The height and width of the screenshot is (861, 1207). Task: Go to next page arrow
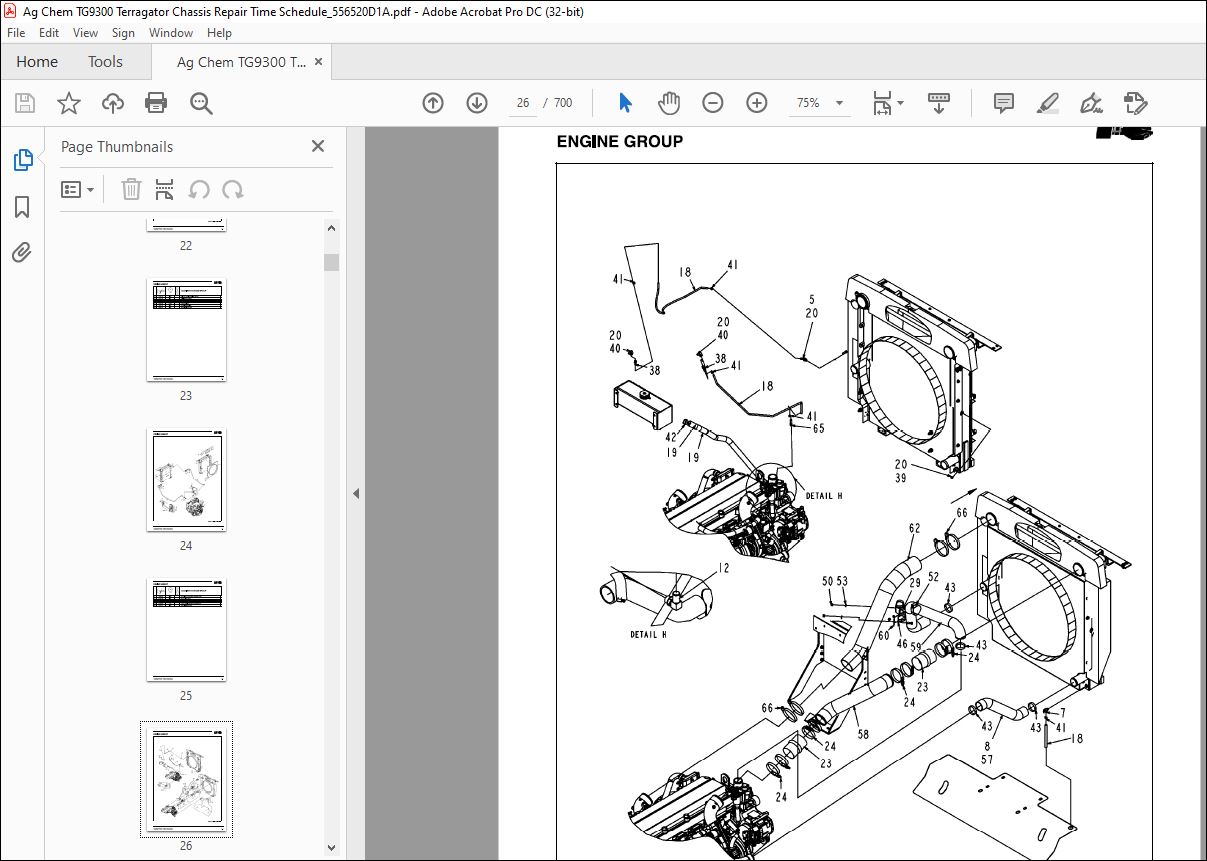click(476, 103)
